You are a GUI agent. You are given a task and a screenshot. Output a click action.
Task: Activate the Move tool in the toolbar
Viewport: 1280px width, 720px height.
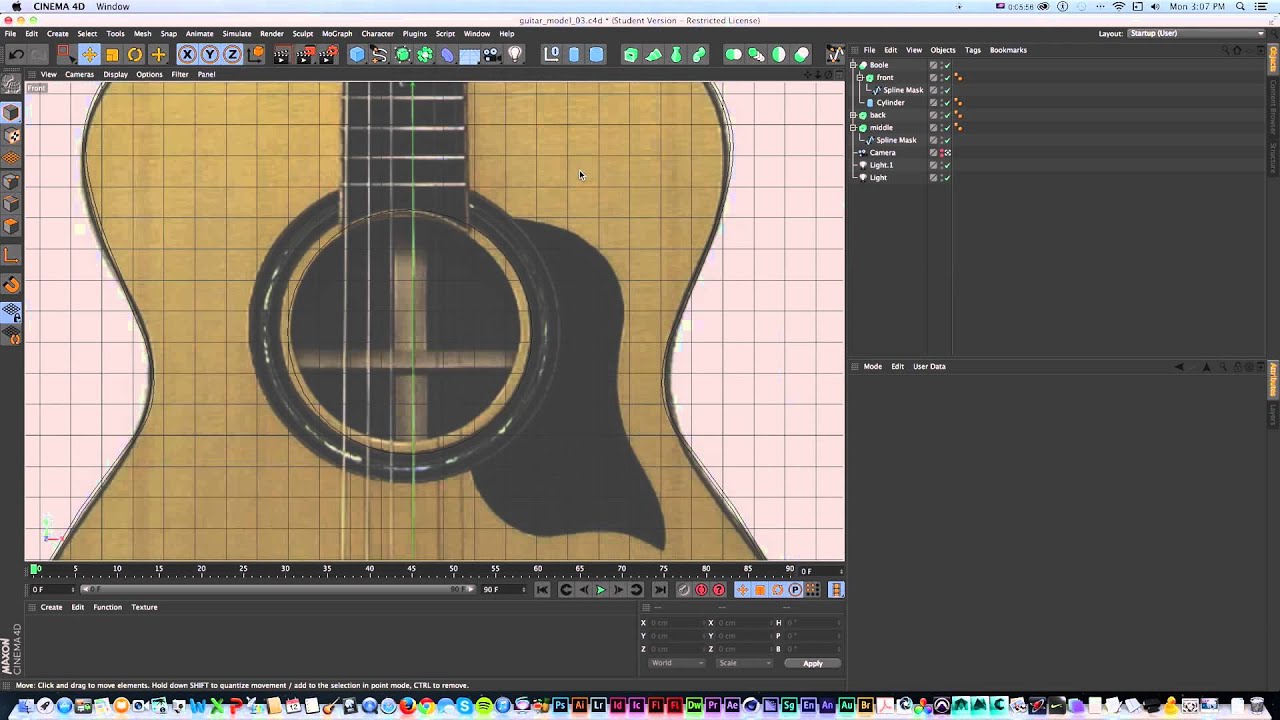(x=89, y=55)
